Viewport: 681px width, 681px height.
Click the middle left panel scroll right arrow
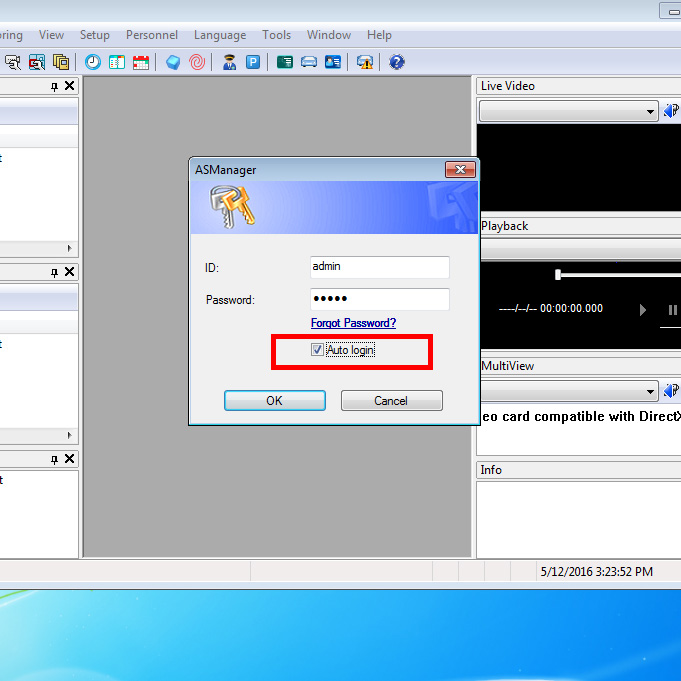coord(69,435)
